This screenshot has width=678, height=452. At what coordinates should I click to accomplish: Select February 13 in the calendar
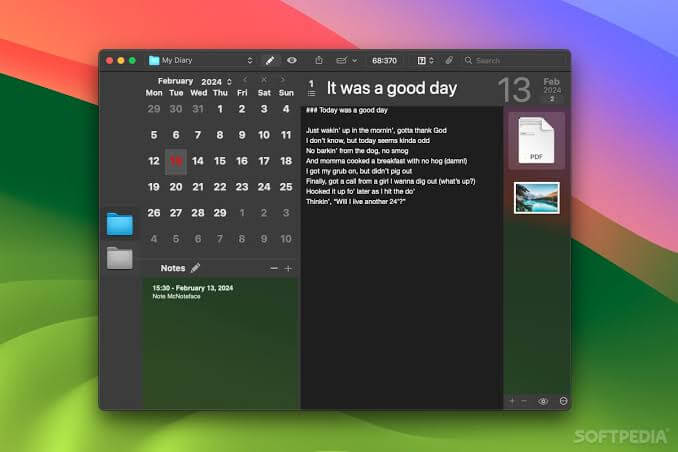point(176,162)
